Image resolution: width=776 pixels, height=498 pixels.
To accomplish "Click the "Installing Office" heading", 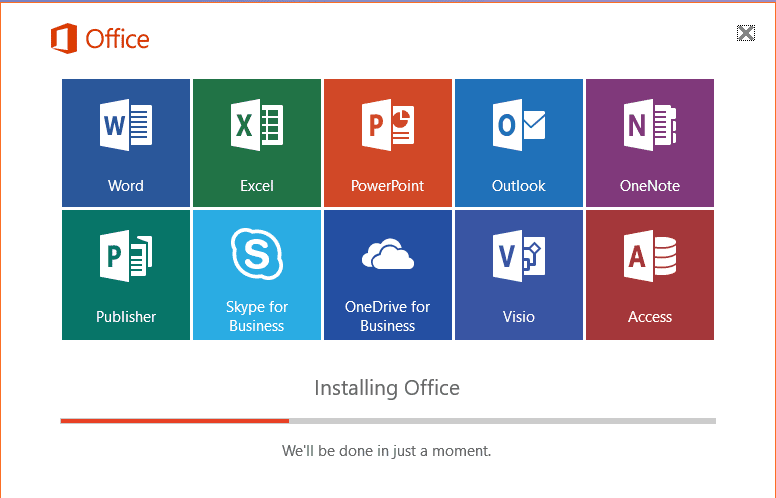I will 387,387.
